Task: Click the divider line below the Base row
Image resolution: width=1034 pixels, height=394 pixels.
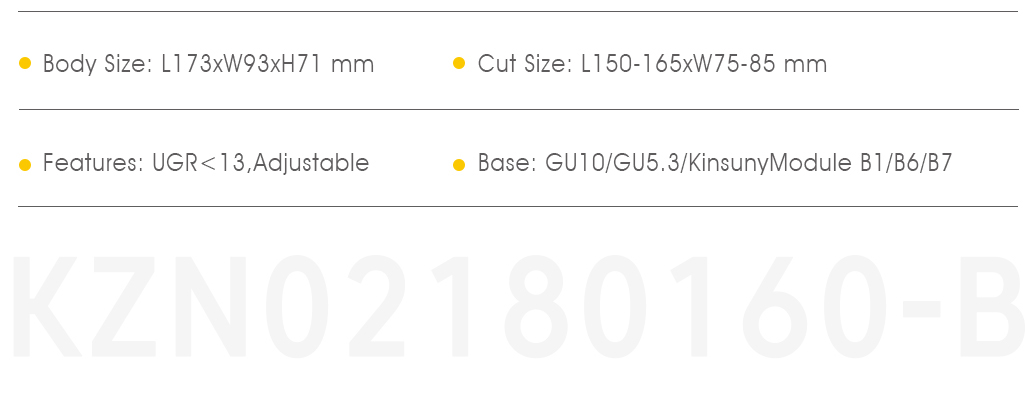Action: (518, 207)
